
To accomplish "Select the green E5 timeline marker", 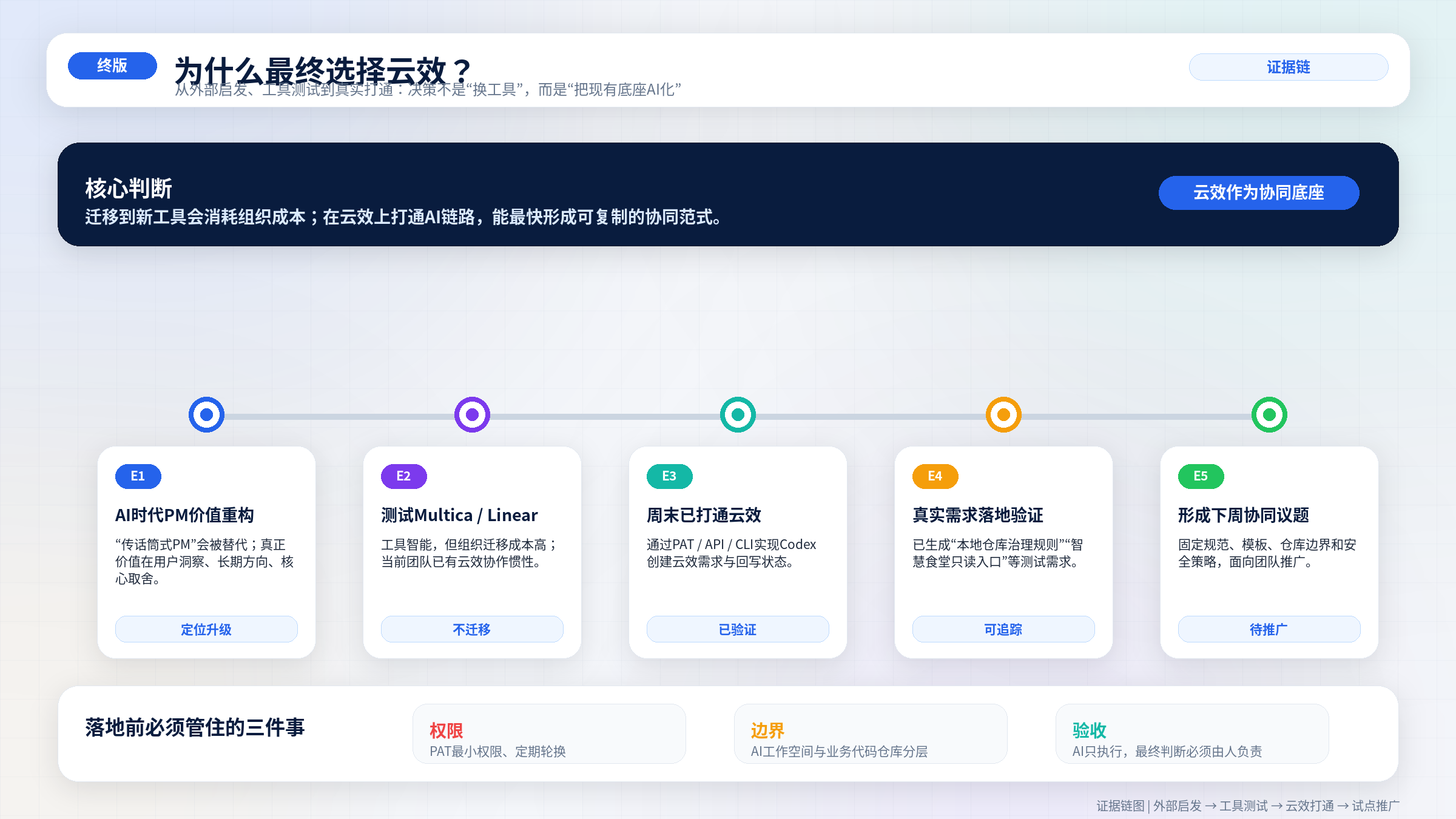I will (x=1269, y=415).
